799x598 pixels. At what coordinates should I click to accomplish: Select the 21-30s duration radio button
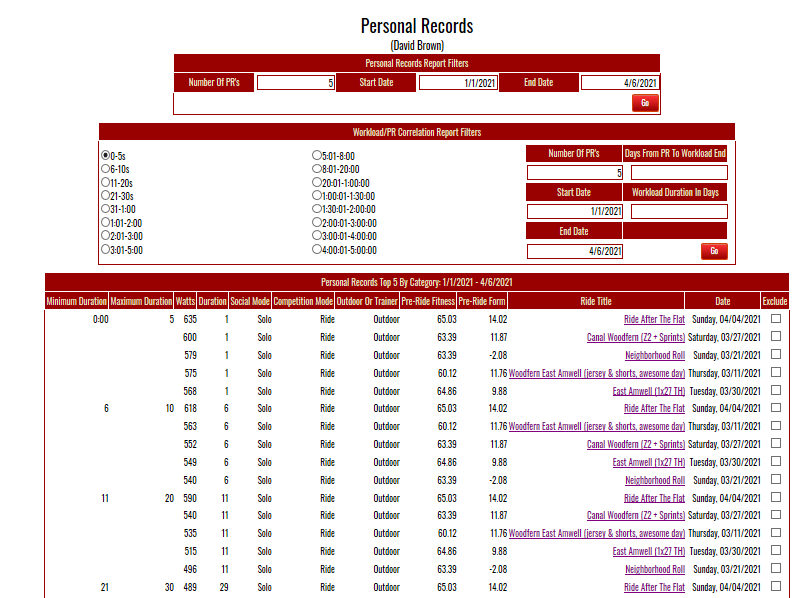pyautogui.click(x=105, y=195)
